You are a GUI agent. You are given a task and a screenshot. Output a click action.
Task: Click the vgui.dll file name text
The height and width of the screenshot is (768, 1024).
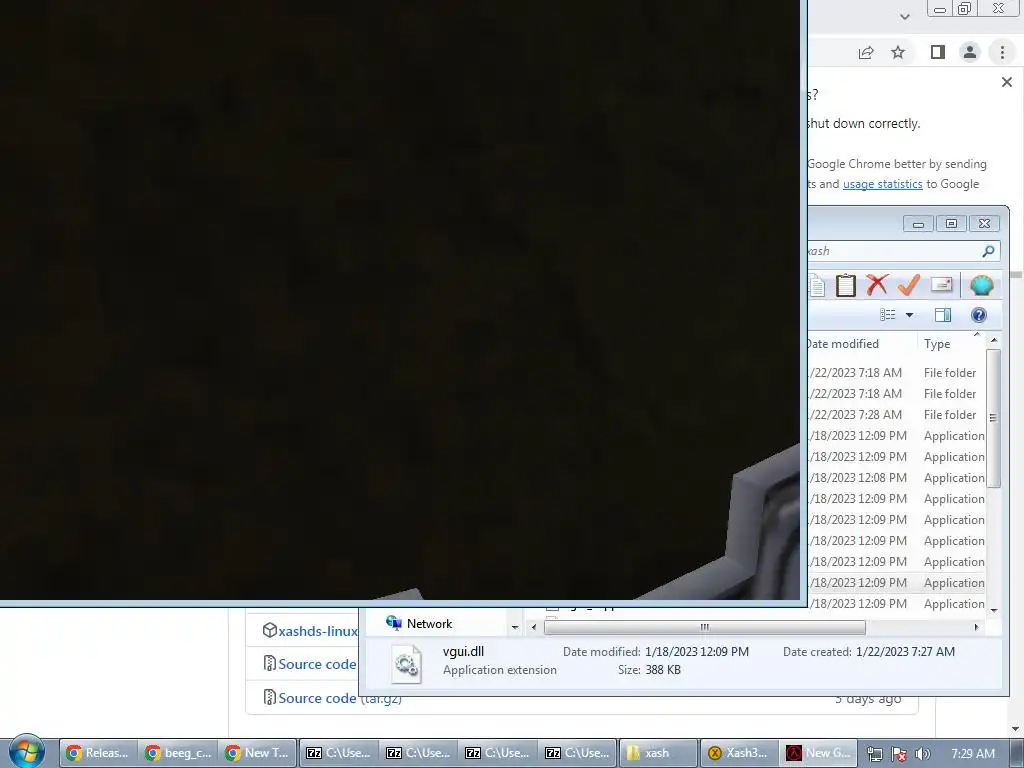tap(463, 651)
